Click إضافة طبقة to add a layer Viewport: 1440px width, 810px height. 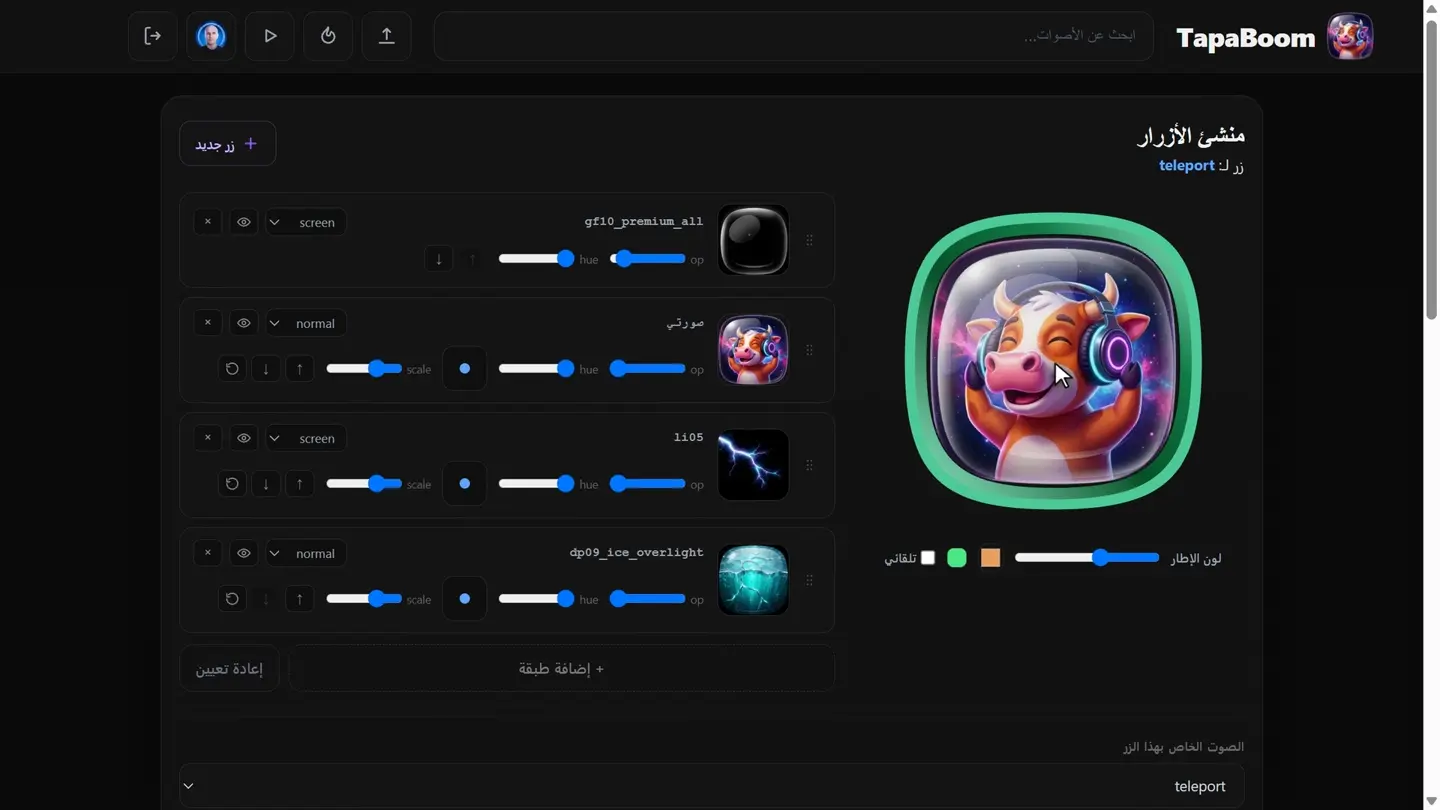pyautogui.click(x=562, y=668)
